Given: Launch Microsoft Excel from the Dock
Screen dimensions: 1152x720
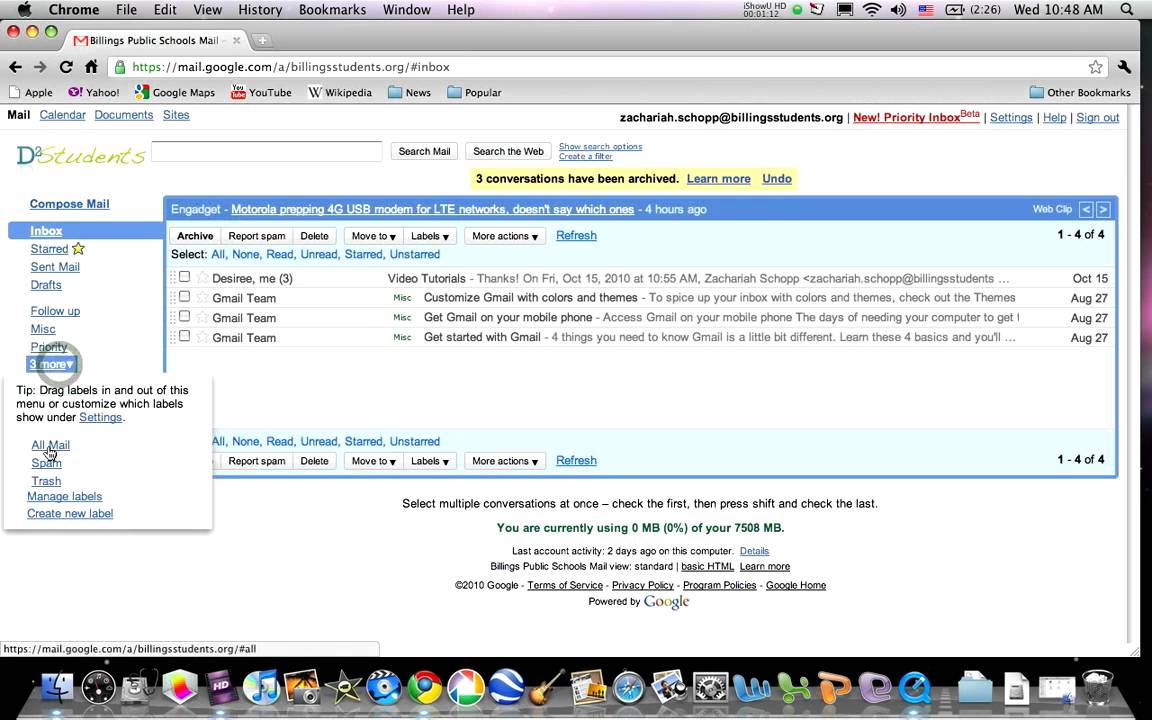Looking at the screenshot, I should pyautogui.click(x=793, y=688).
